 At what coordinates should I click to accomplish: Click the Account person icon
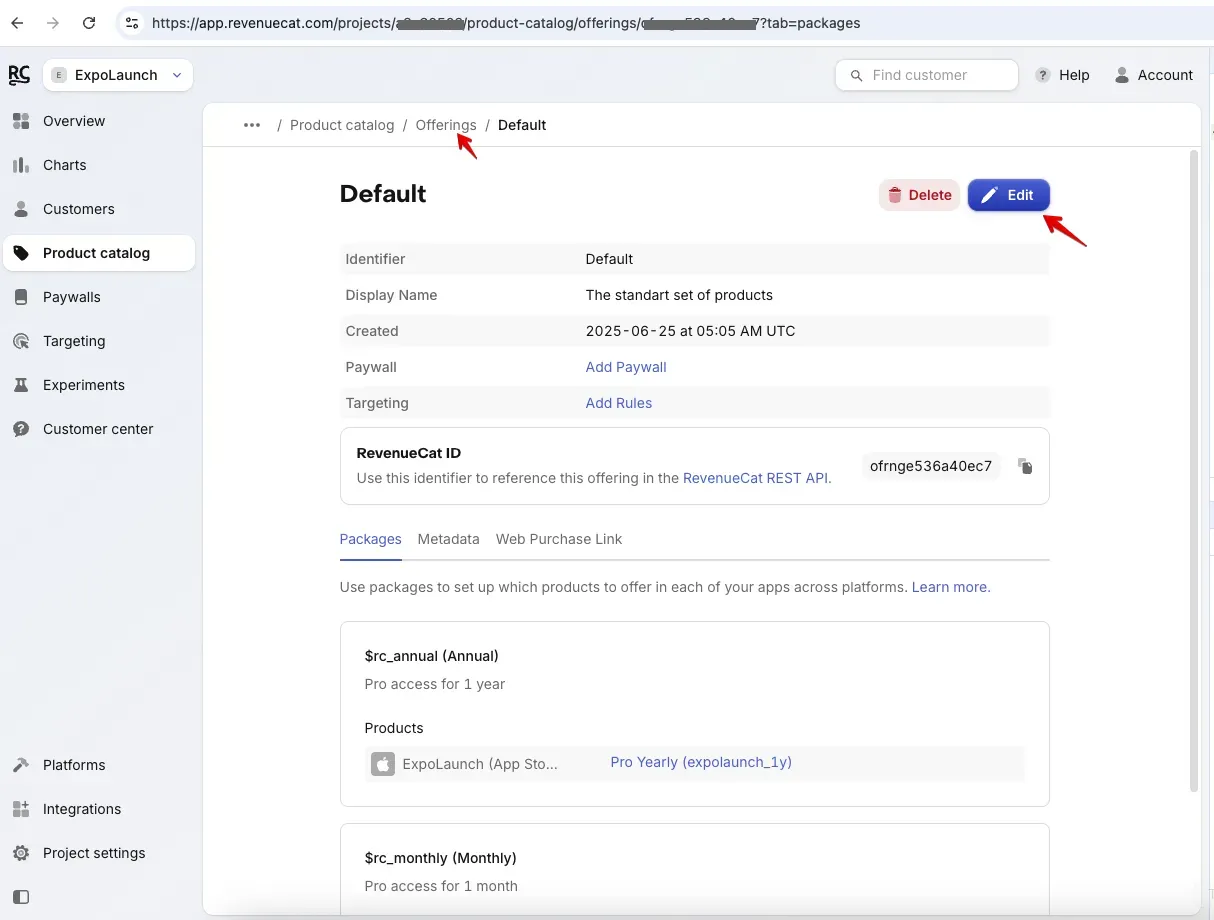click(x=1122, y=75)
